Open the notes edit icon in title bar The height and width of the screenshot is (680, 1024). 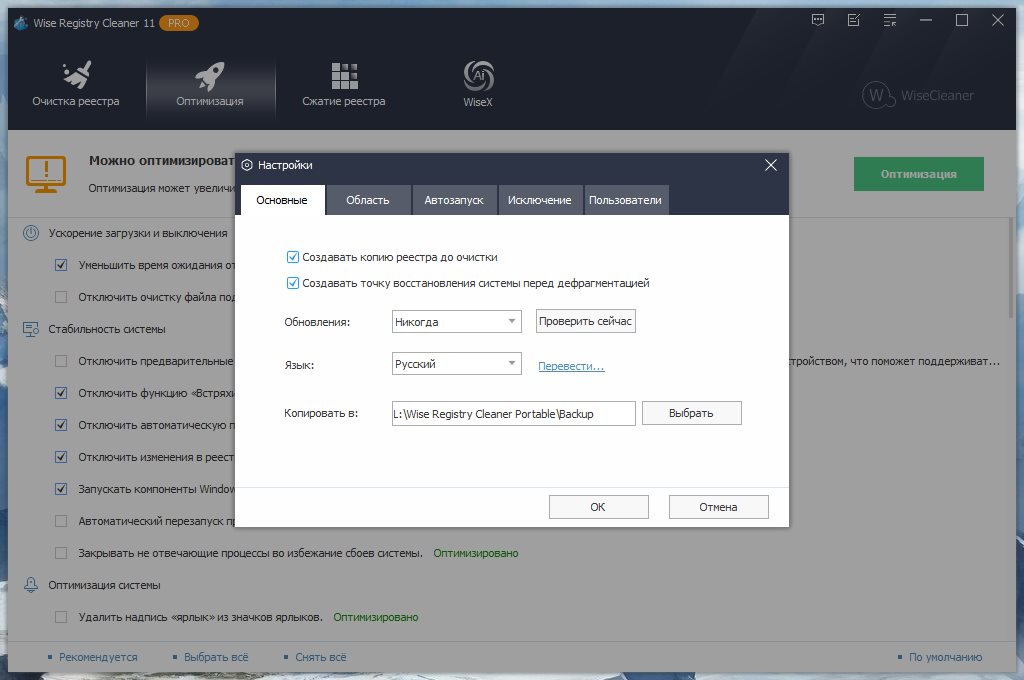coord(853,20)
